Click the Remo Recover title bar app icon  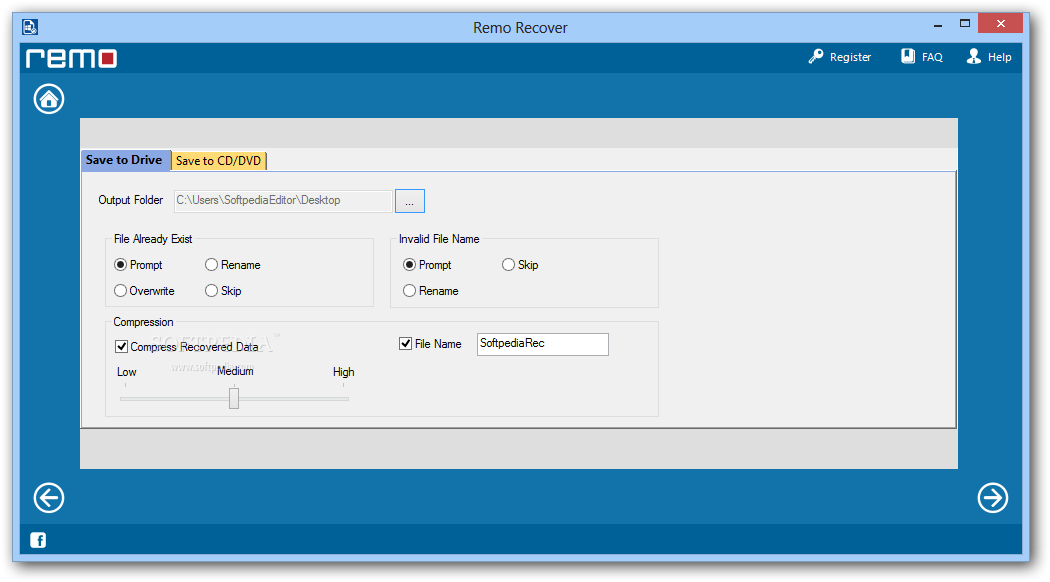30,27
